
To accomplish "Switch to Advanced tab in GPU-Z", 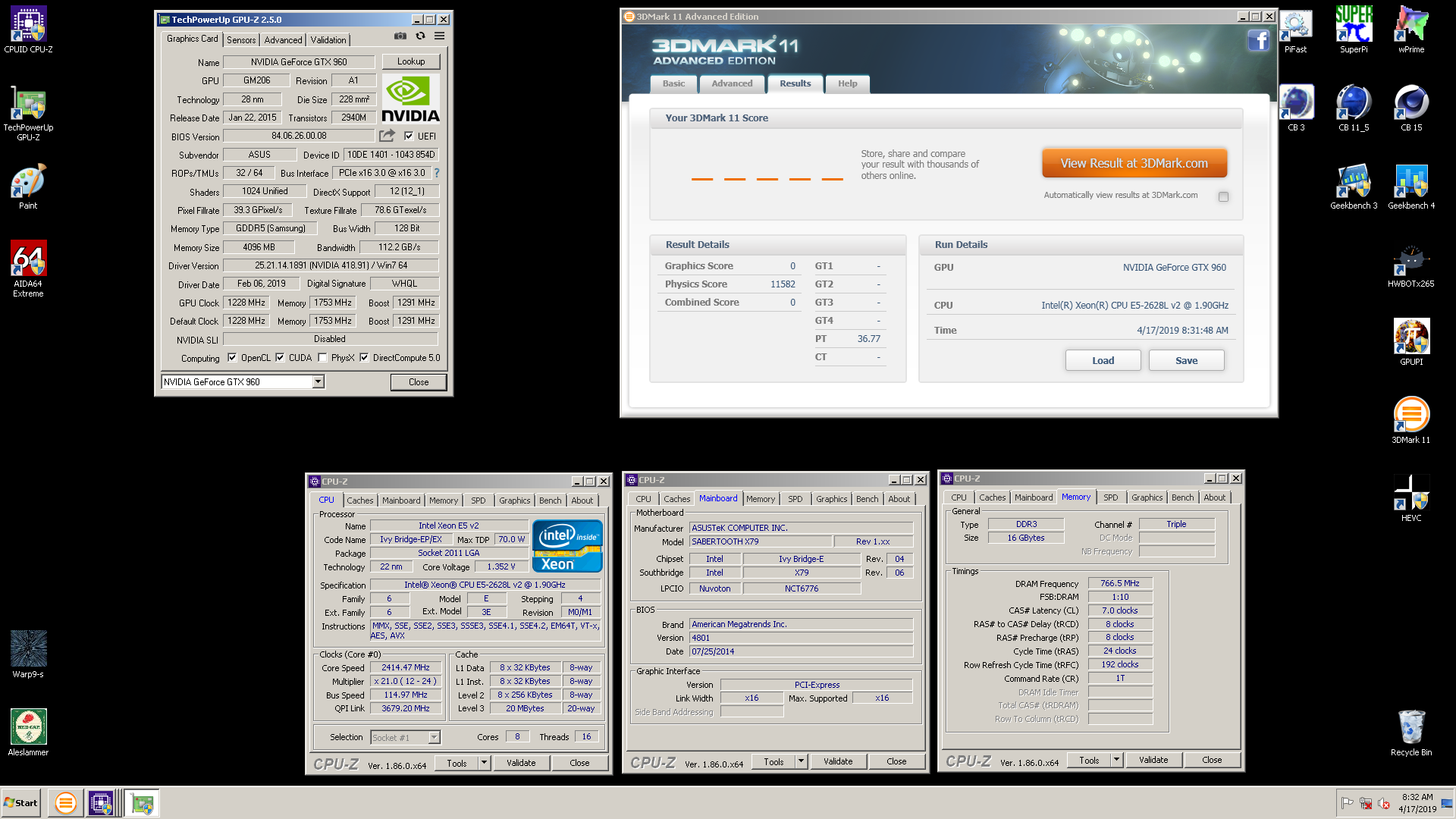I will [283, 40].
